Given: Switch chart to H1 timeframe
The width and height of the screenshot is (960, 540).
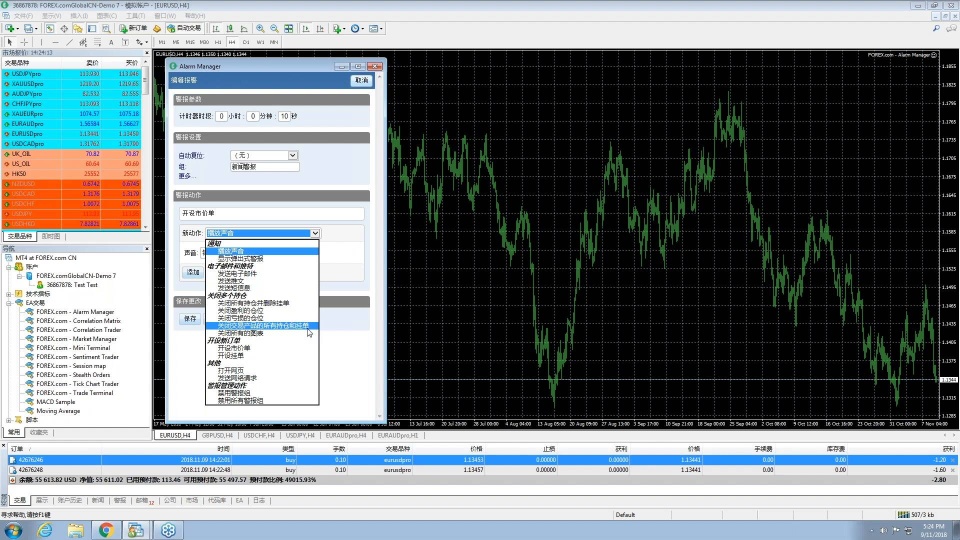Looking at the screenshot, I should click(218, 42).
